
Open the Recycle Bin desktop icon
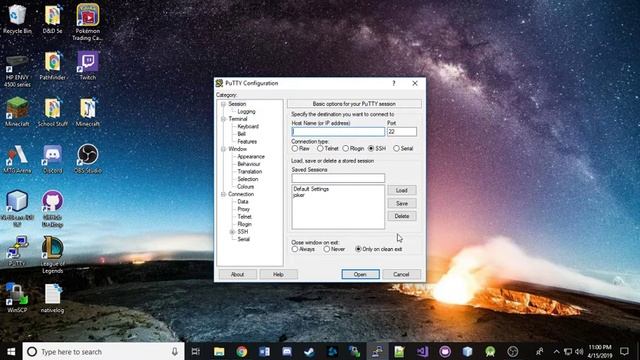17,19
